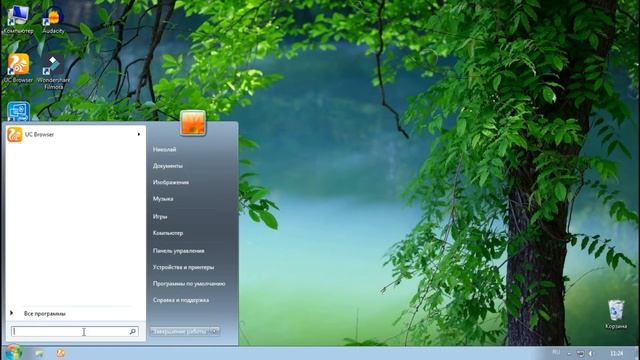
Task: Select the Wondershare Filmora desktop shortcut
Action: coord(53,72)
